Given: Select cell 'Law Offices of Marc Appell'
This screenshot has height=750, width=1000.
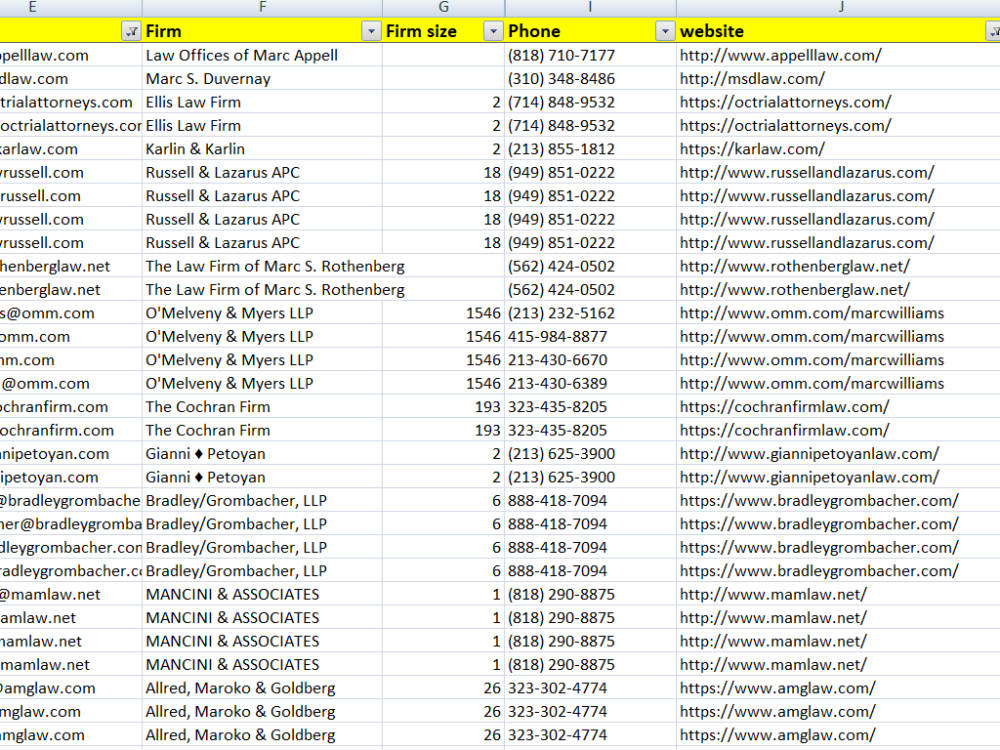Looking at the screenshot, I should pos(262,55).
